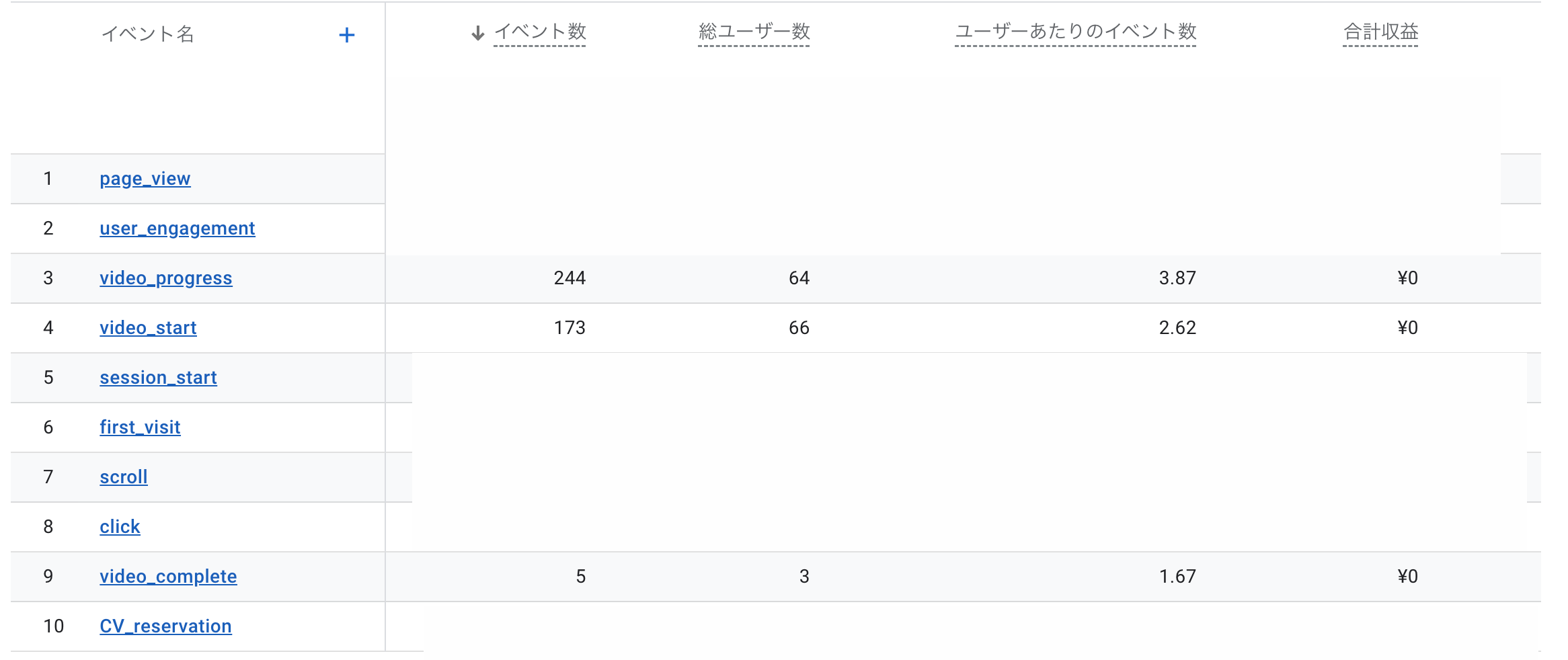Click the ¥0 revenue cell for video_complete
1568x660 pixels.
[1407, 577]
